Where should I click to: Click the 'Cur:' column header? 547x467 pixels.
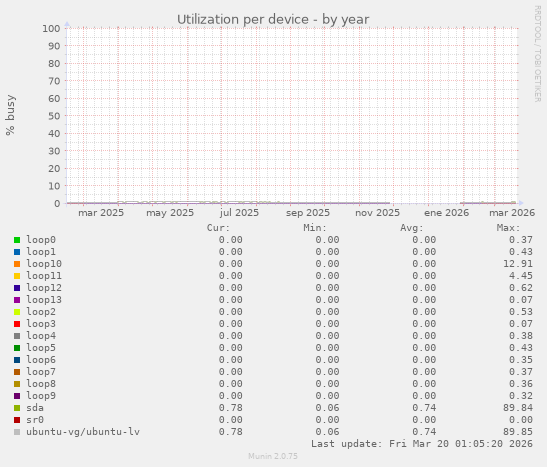[x=218, y=228]
